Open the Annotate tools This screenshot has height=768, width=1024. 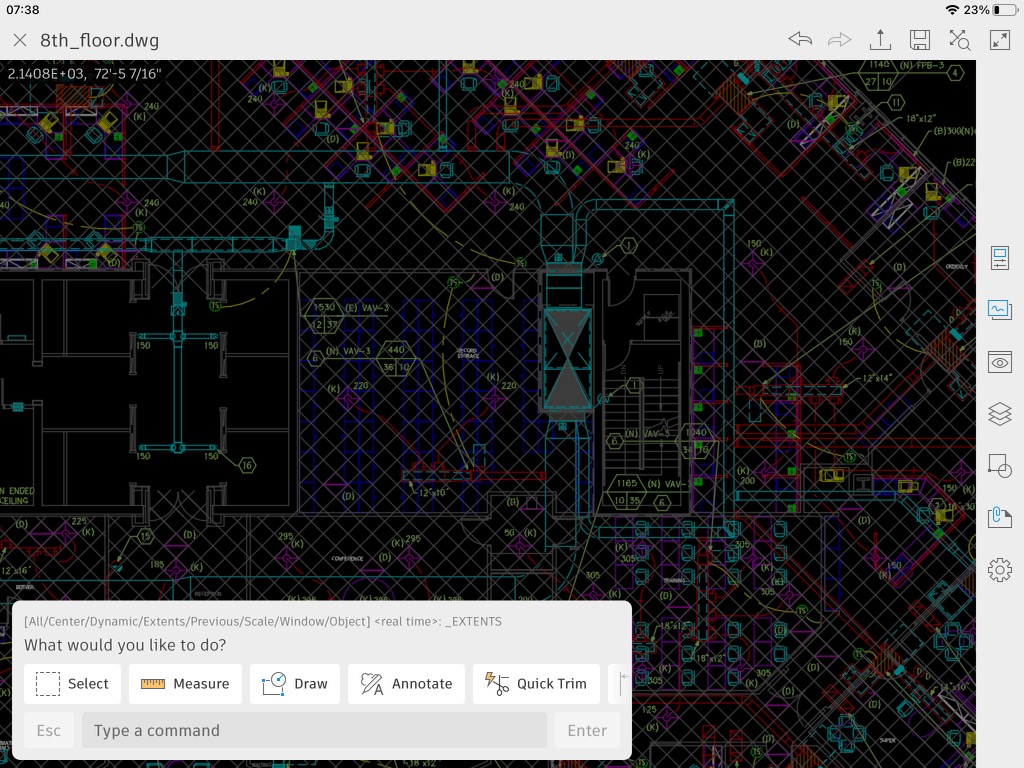[x=406, y=684]
